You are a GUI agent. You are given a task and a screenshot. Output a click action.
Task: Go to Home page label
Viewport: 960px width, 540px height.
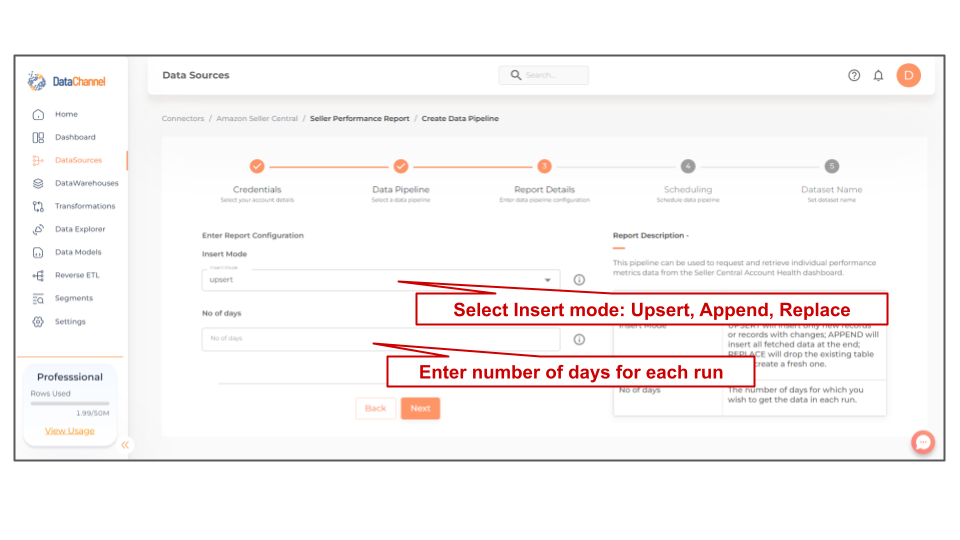tap(66, 114)
